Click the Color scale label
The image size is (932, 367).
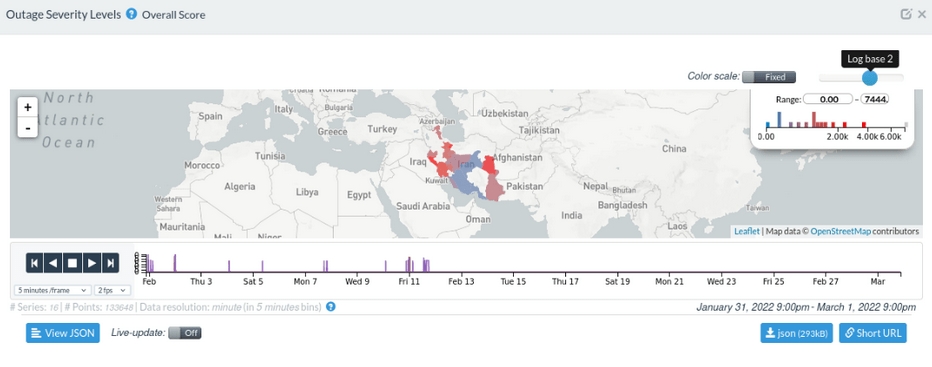(x=713, y=76)
